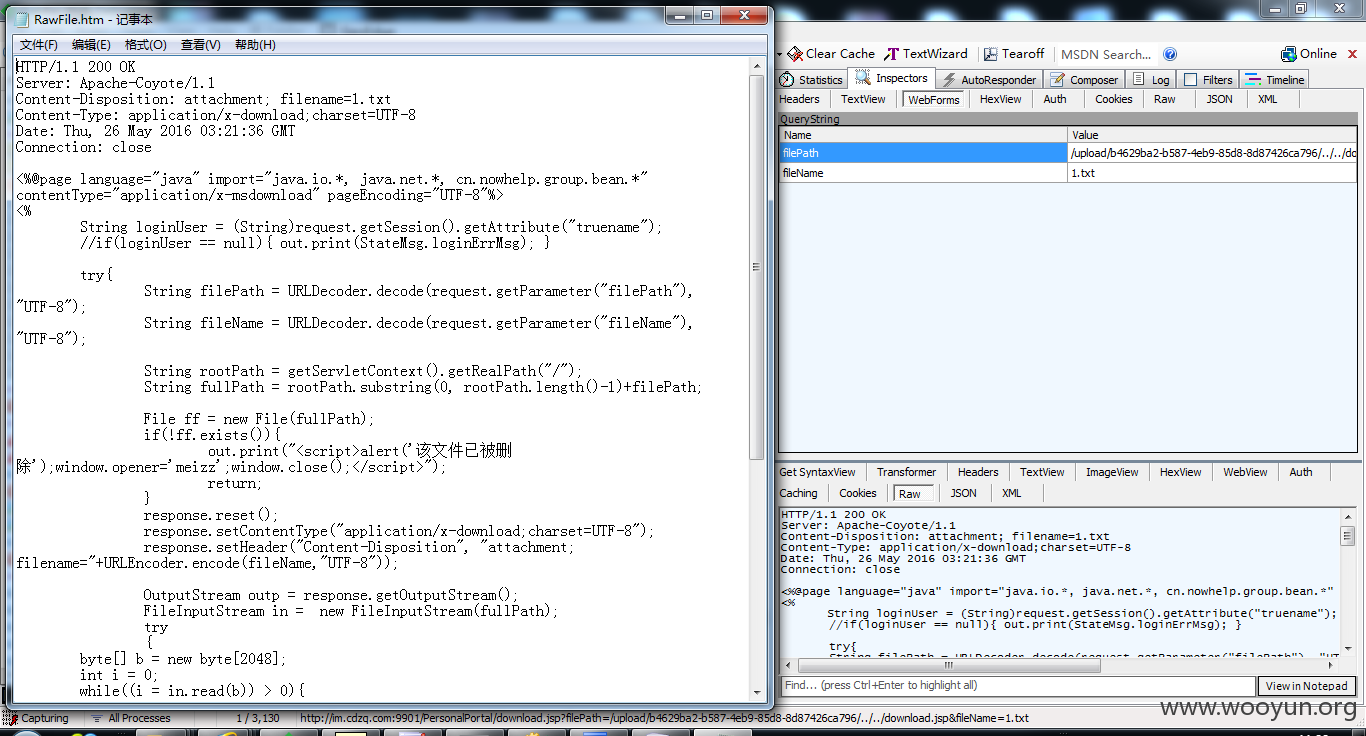Viewport: 1366px width, 736px height.
Task: Click the View in Notepad button
Action: tap(1307, 686)
